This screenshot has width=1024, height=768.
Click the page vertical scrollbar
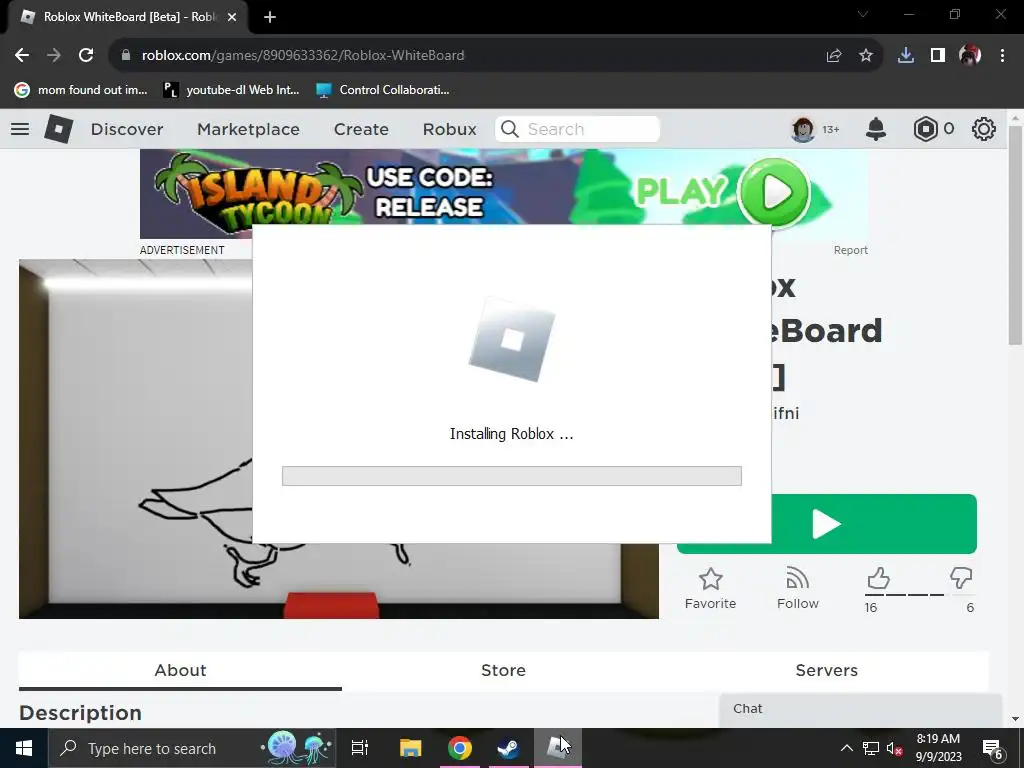[1016, 236]
